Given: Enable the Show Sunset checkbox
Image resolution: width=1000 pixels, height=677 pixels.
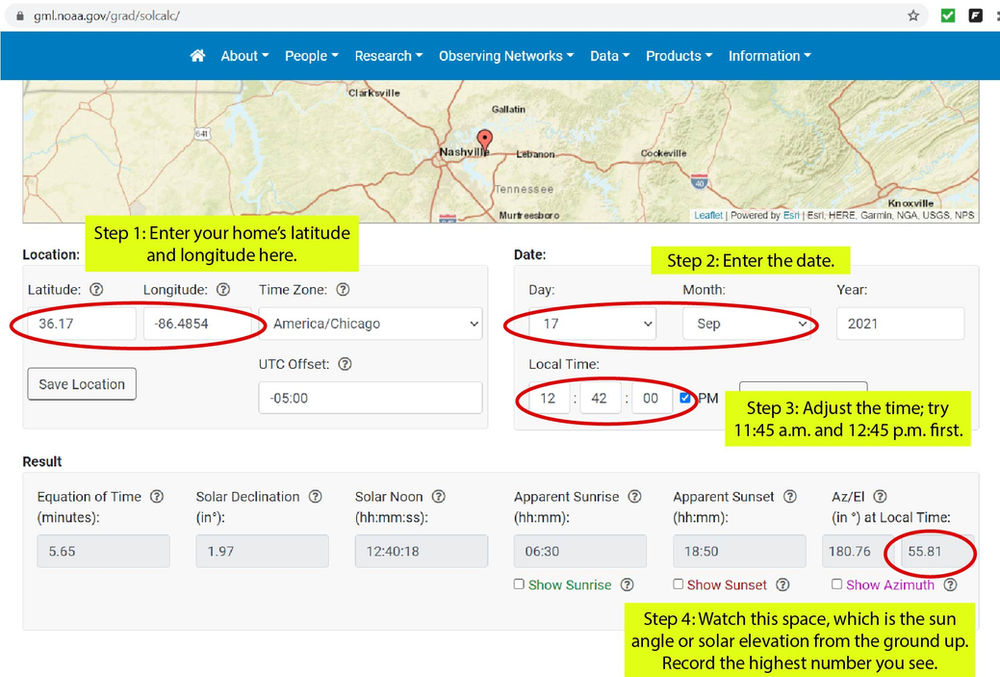Looking at the screenshot, I should (x=678, y=584).
